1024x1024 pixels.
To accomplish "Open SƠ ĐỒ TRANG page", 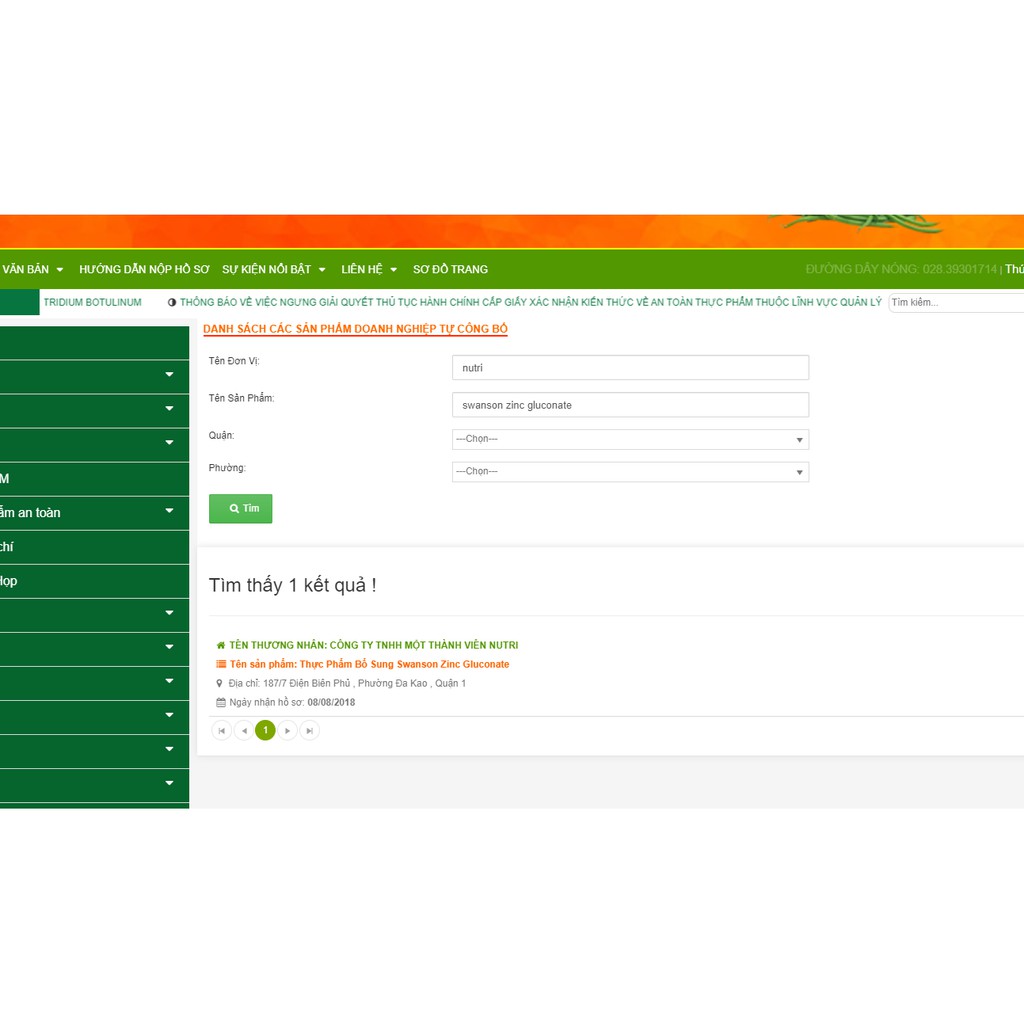I will coord(450,269).
